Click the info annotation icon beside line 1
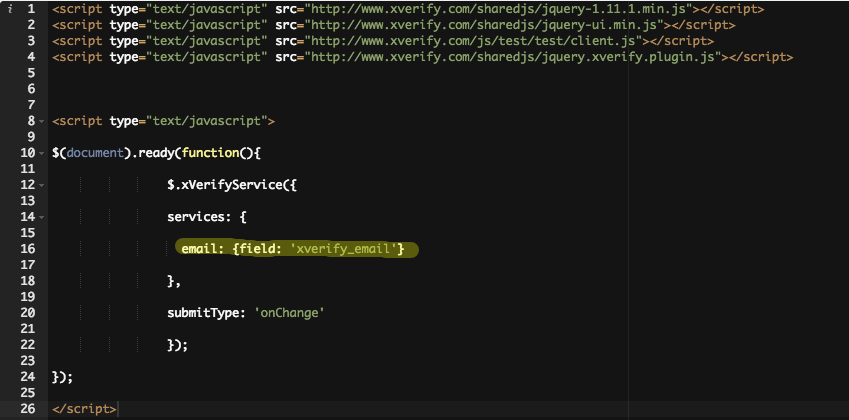849x420 pixels. click(x=9, y=10)
